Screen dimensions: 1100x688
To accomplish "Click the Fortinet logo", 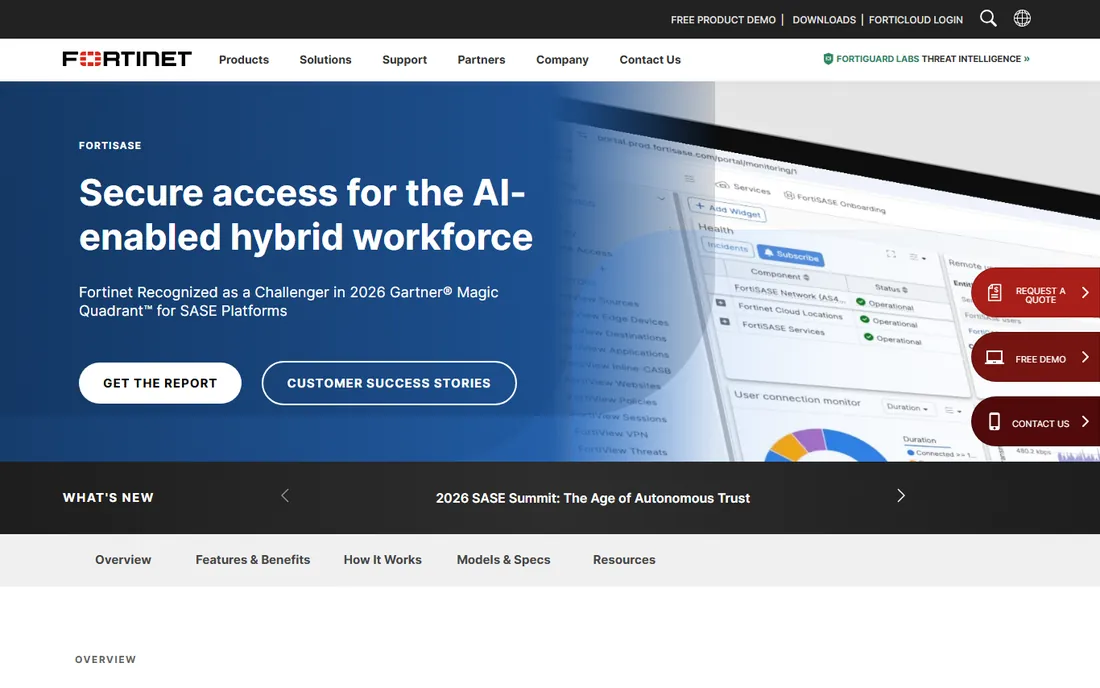I will click(127, 59).
